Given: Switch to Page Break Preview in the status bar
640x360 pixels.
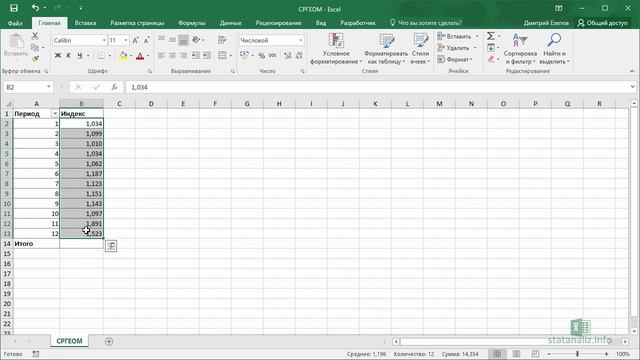Looking at the screenshot, I should click(x=535, y=354).
